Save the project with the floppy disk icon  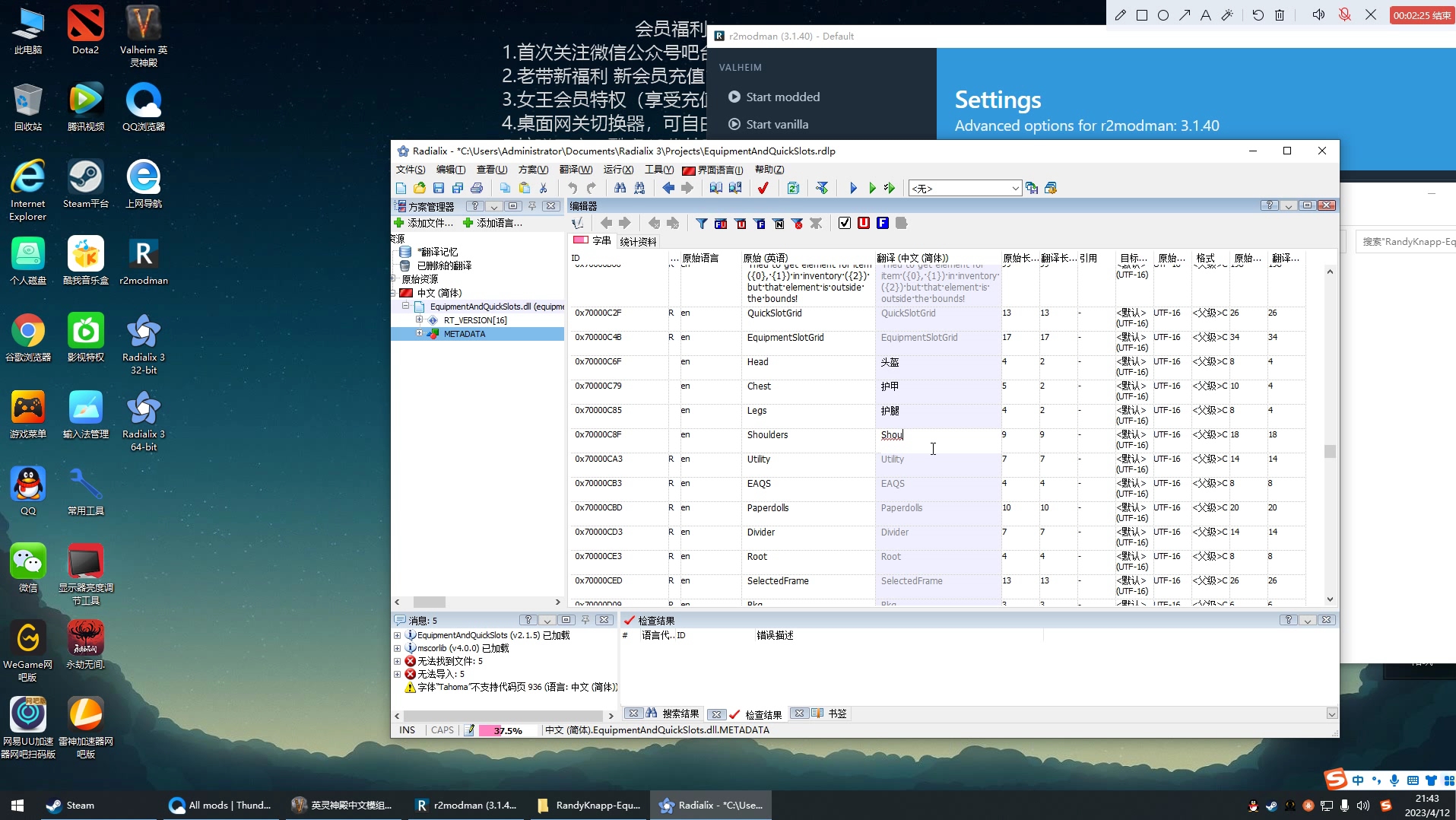[439, 188]
